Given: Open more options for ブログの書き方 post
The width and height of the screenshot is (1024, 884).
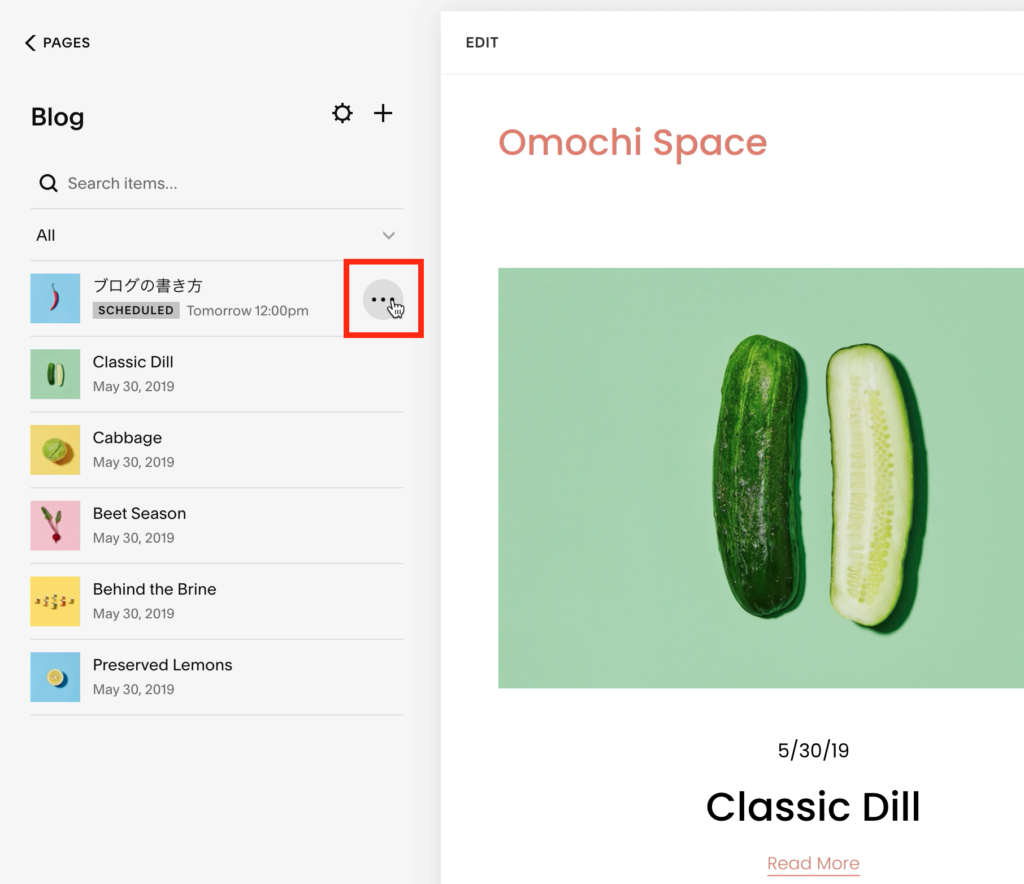Looking at the screenshot, I should tap(383, 300).
